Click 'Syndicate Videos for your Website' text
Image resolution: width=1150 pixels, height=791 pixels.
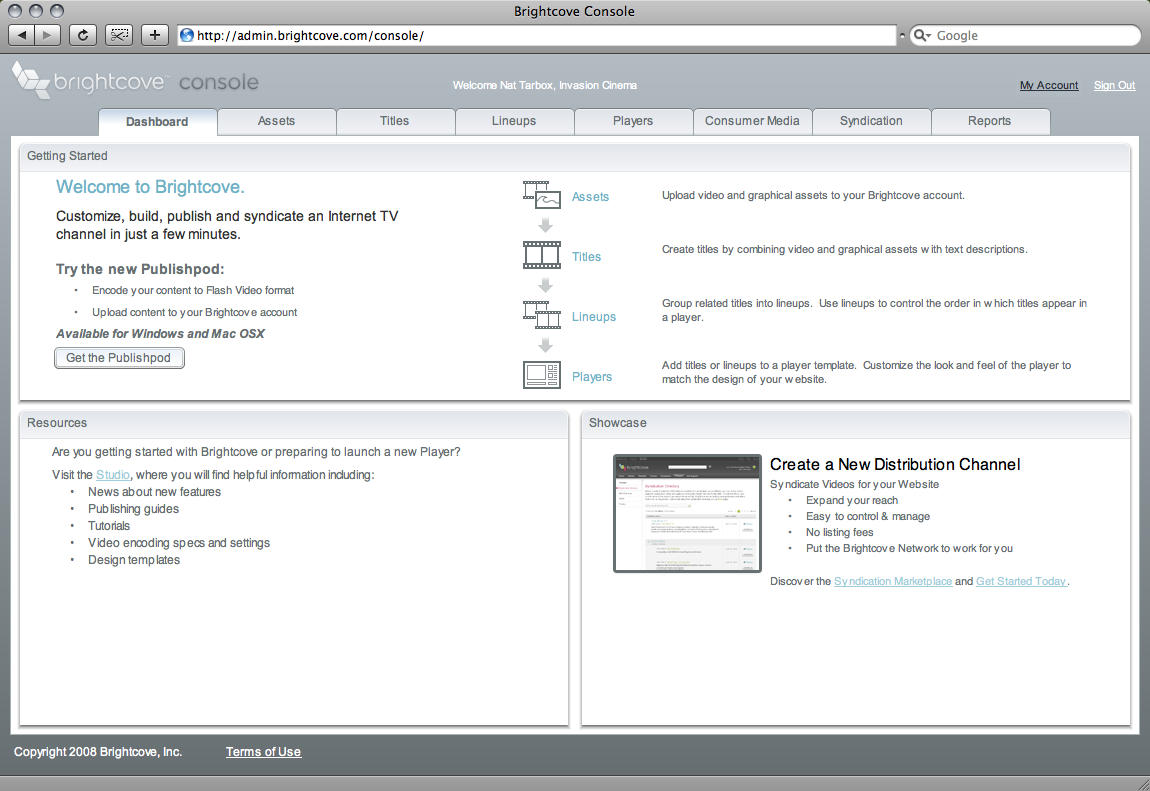coord(854,484)
